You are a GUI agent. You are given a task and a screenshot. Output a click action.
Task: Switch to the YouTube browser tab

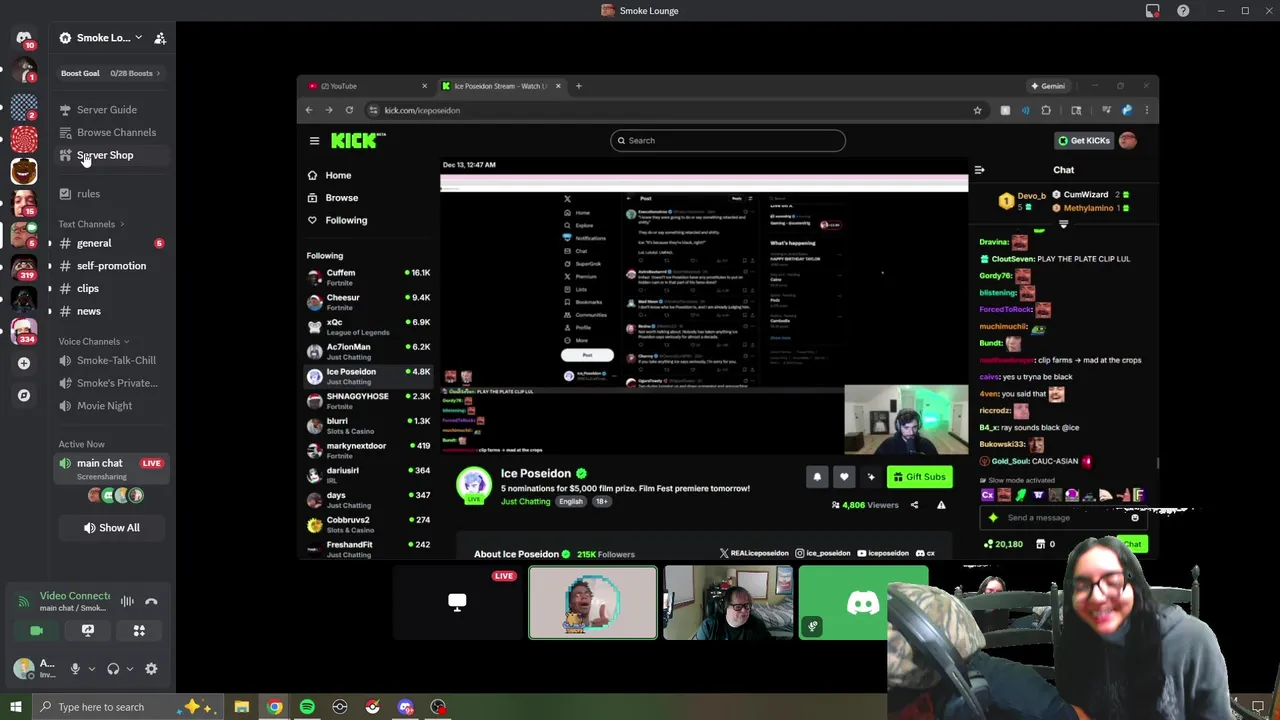tap(367, 86)
